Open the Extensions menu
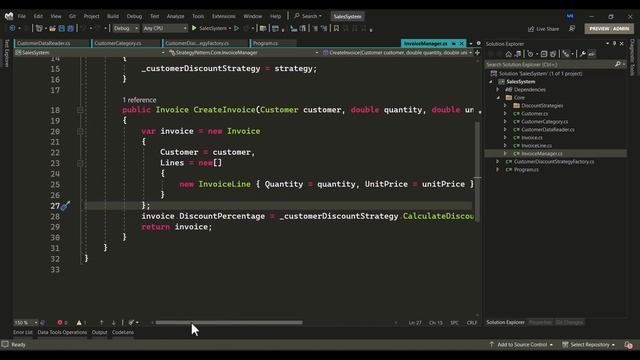640x360 pixels. pyautogui.click(x=223, y=16)
